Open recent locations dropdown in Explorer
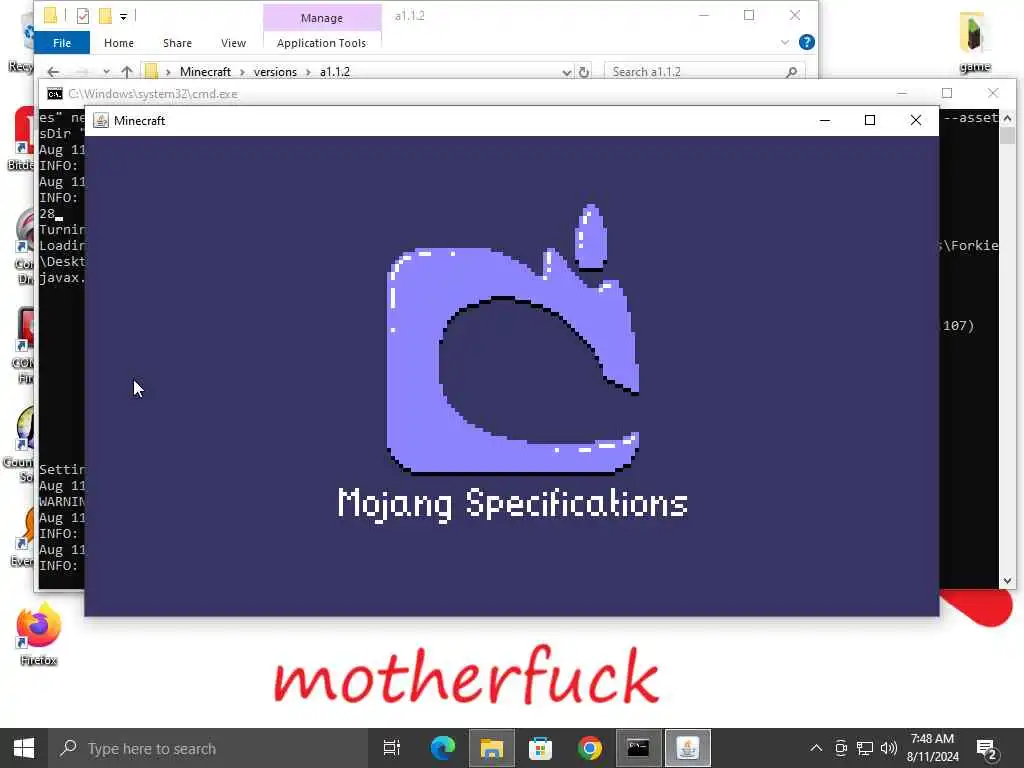 (106, 71)
